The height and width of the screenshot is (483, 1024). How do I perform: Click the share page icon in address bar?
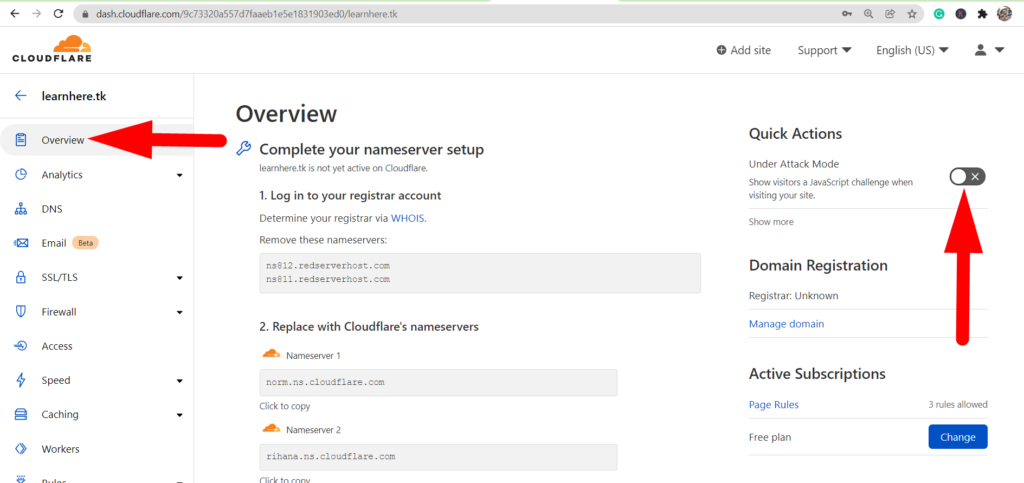[889, 14]
